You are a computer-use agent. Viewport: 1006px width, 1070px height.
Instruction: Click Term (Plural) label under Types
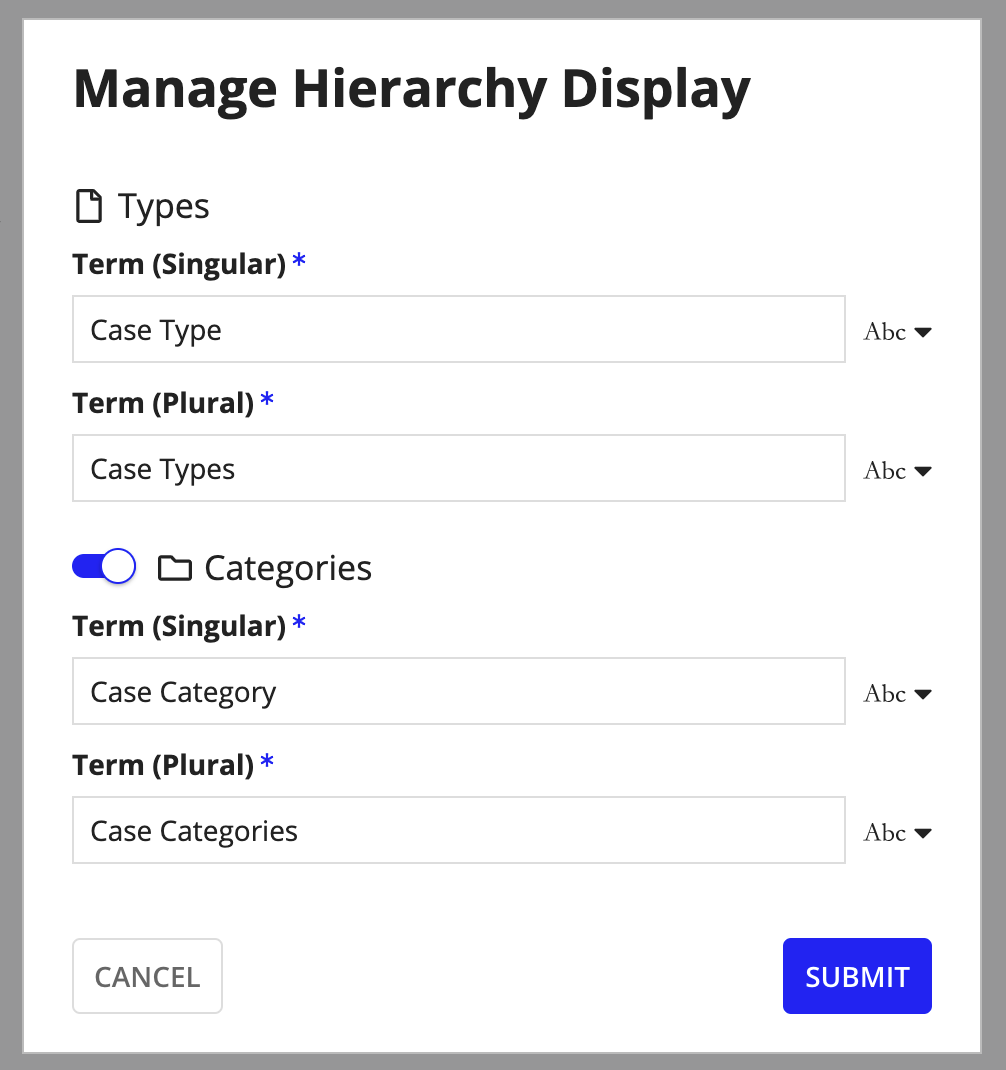click(x=163, y=403)
